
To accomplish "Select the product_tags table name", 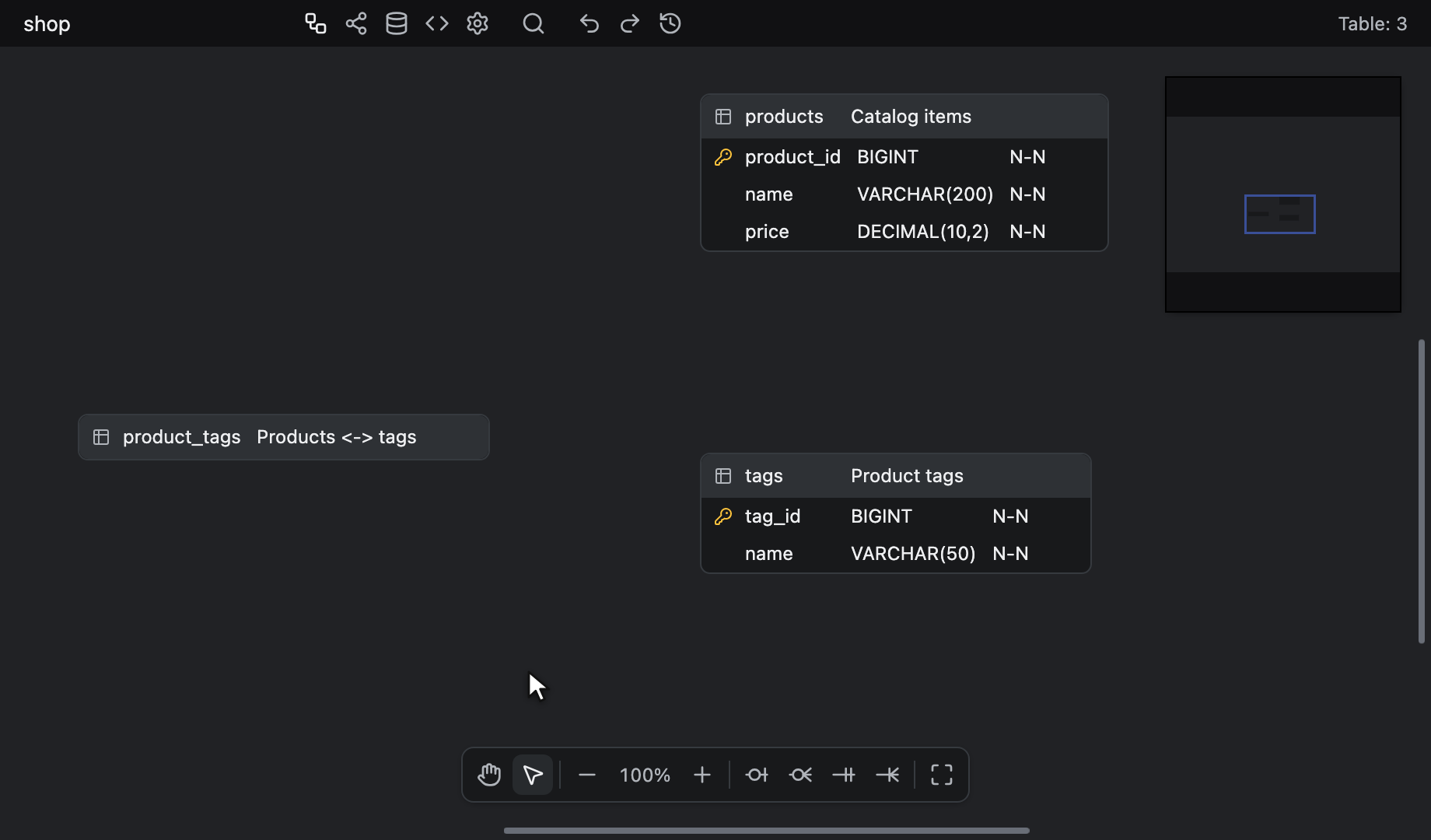I will tap(181, 437).
